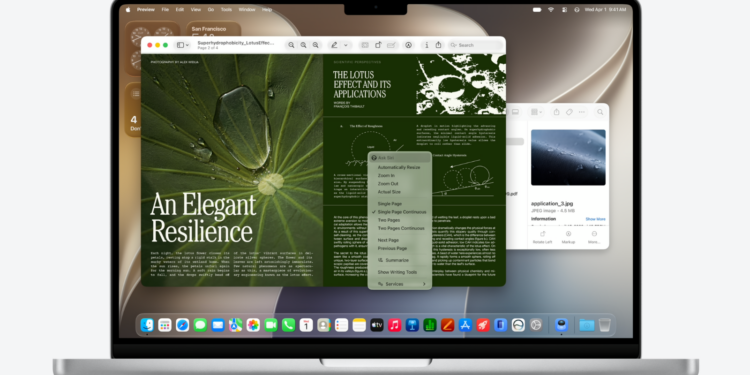Open Launchpad apps grid in Dock
Screen dimensions: 750x375
click(x=165, y=325)
